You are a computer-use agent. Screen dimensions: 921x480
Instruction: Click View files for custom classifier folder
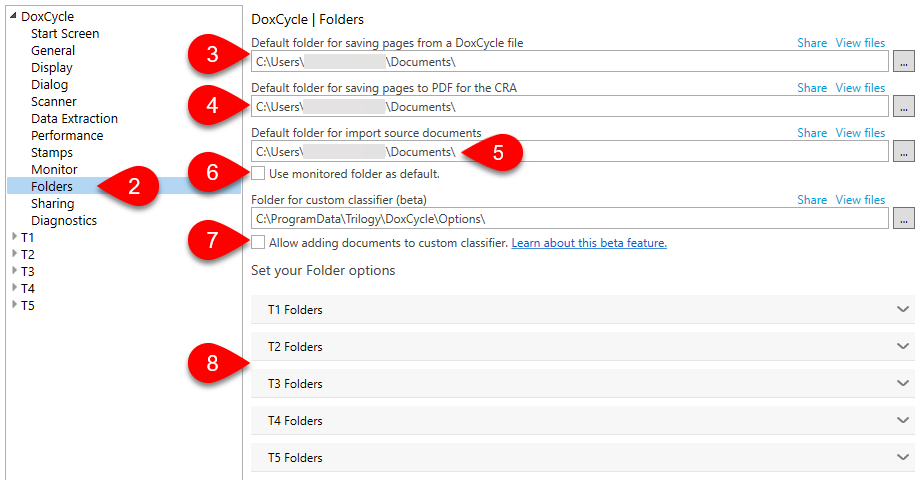pyautogui.click(x=860, y=200)
